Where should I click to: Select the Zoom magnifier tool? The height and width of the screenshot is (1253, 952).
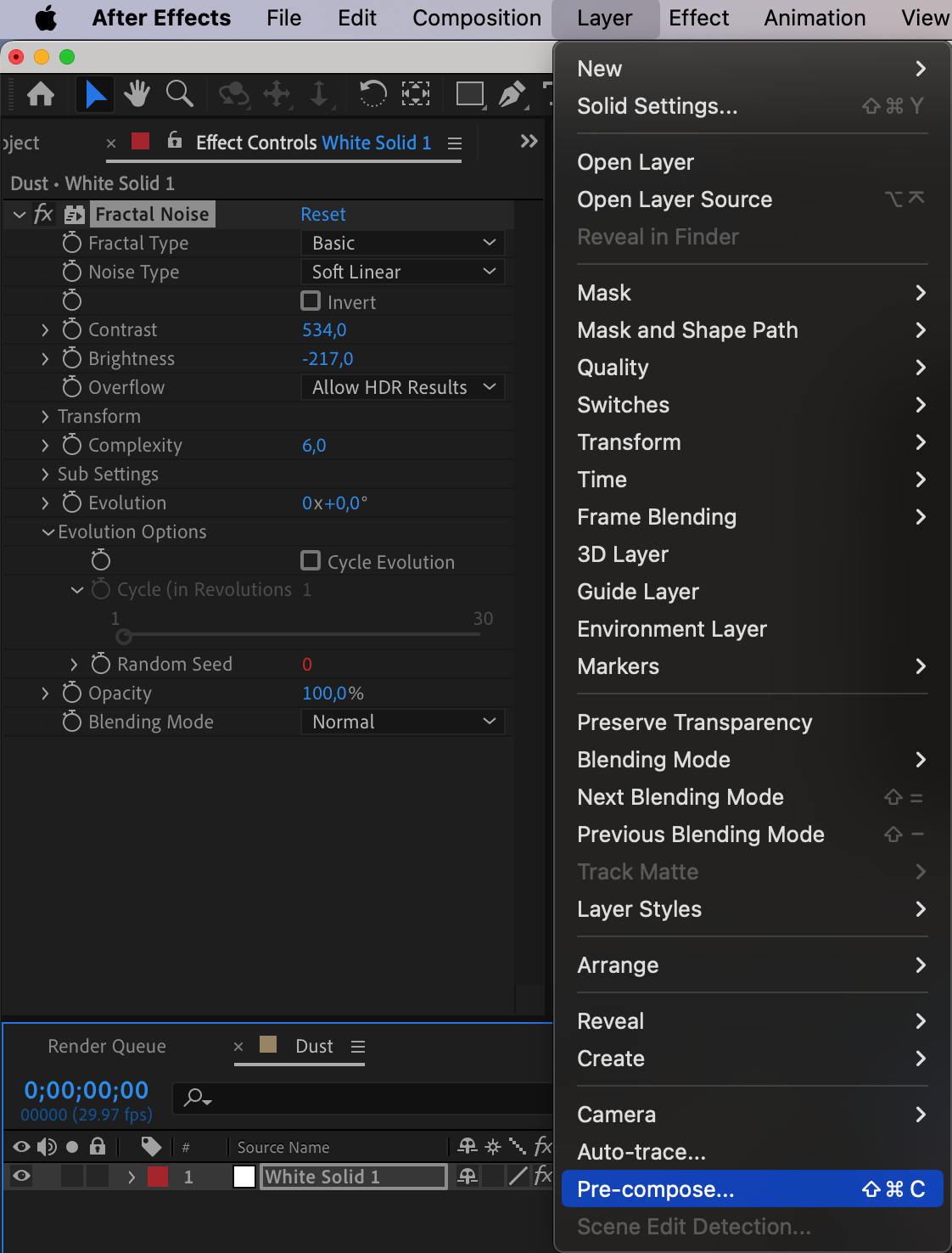click(x=179, y=94)
